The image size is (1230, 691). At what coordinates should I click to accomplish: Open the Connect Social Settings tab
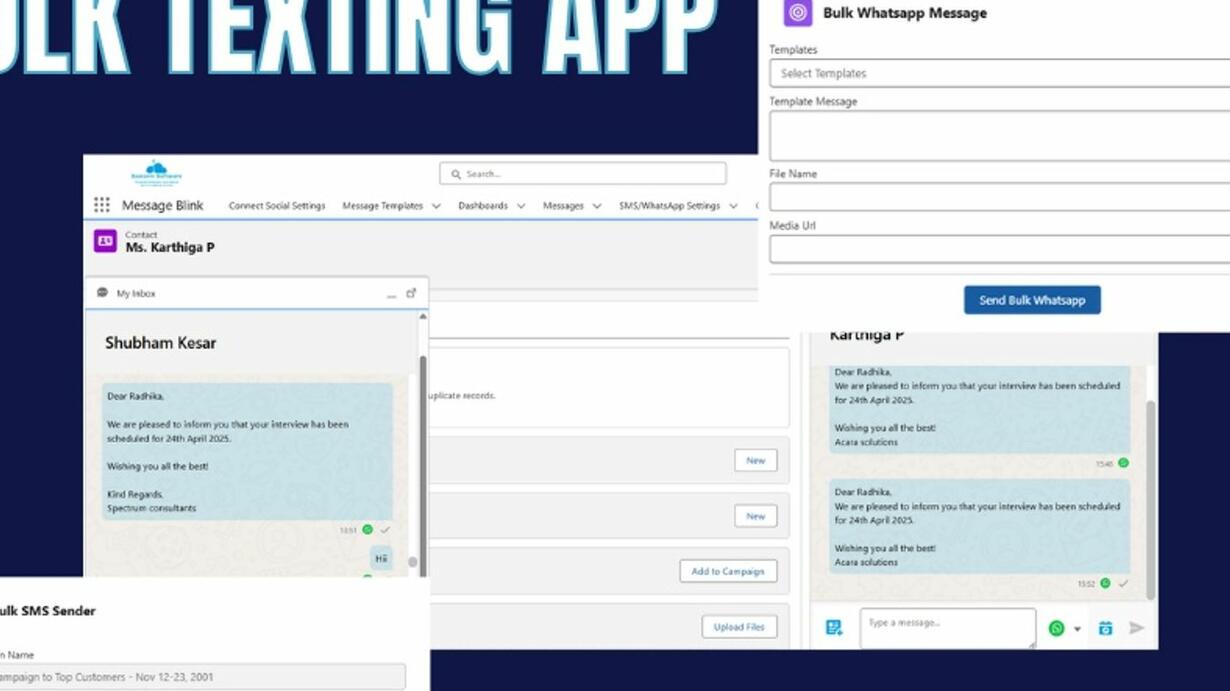point(277,206)
